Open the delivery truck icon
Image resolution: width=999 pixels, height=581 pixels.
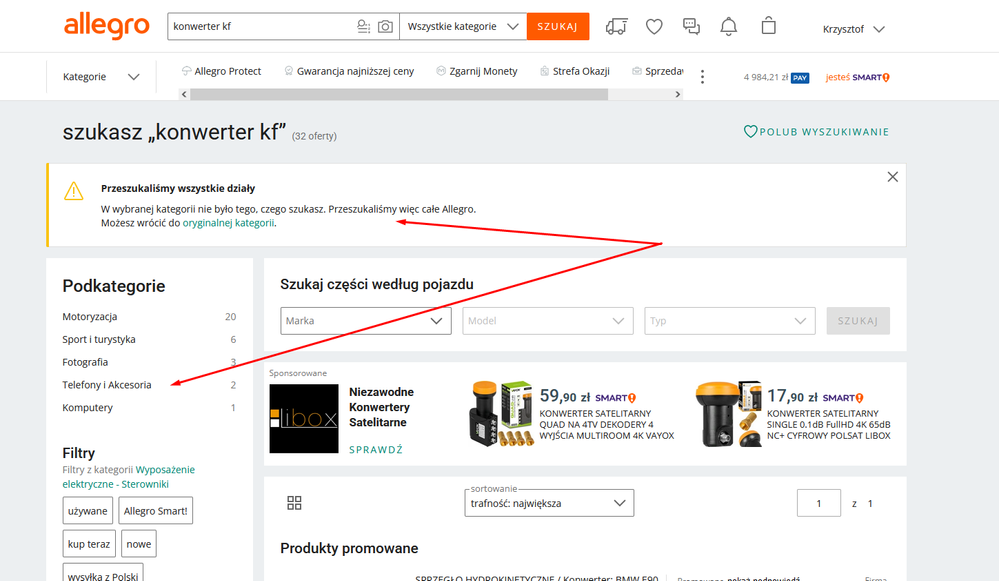coord(617,27)
